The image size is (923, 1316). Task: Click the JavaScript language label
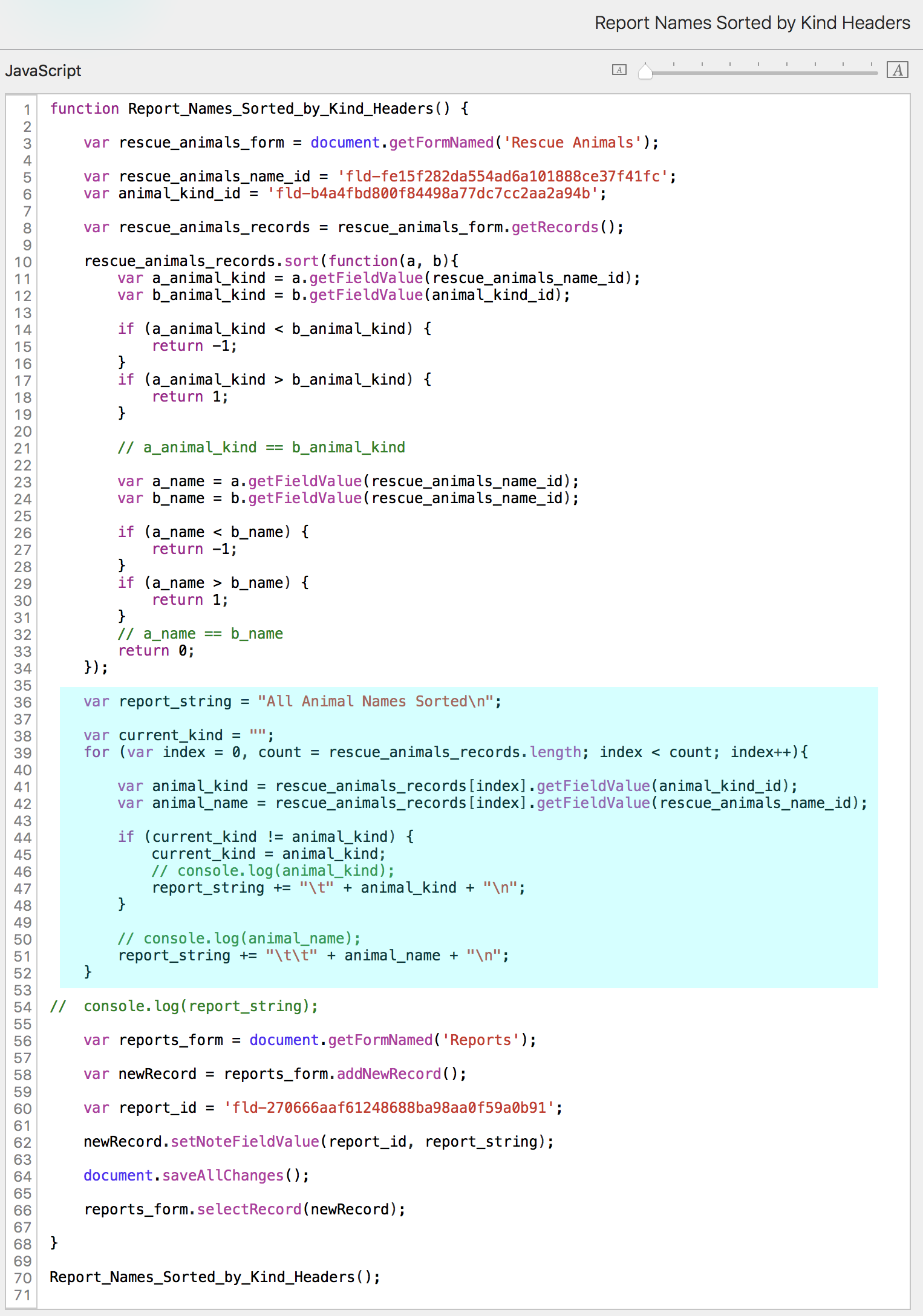click(43, 71)
